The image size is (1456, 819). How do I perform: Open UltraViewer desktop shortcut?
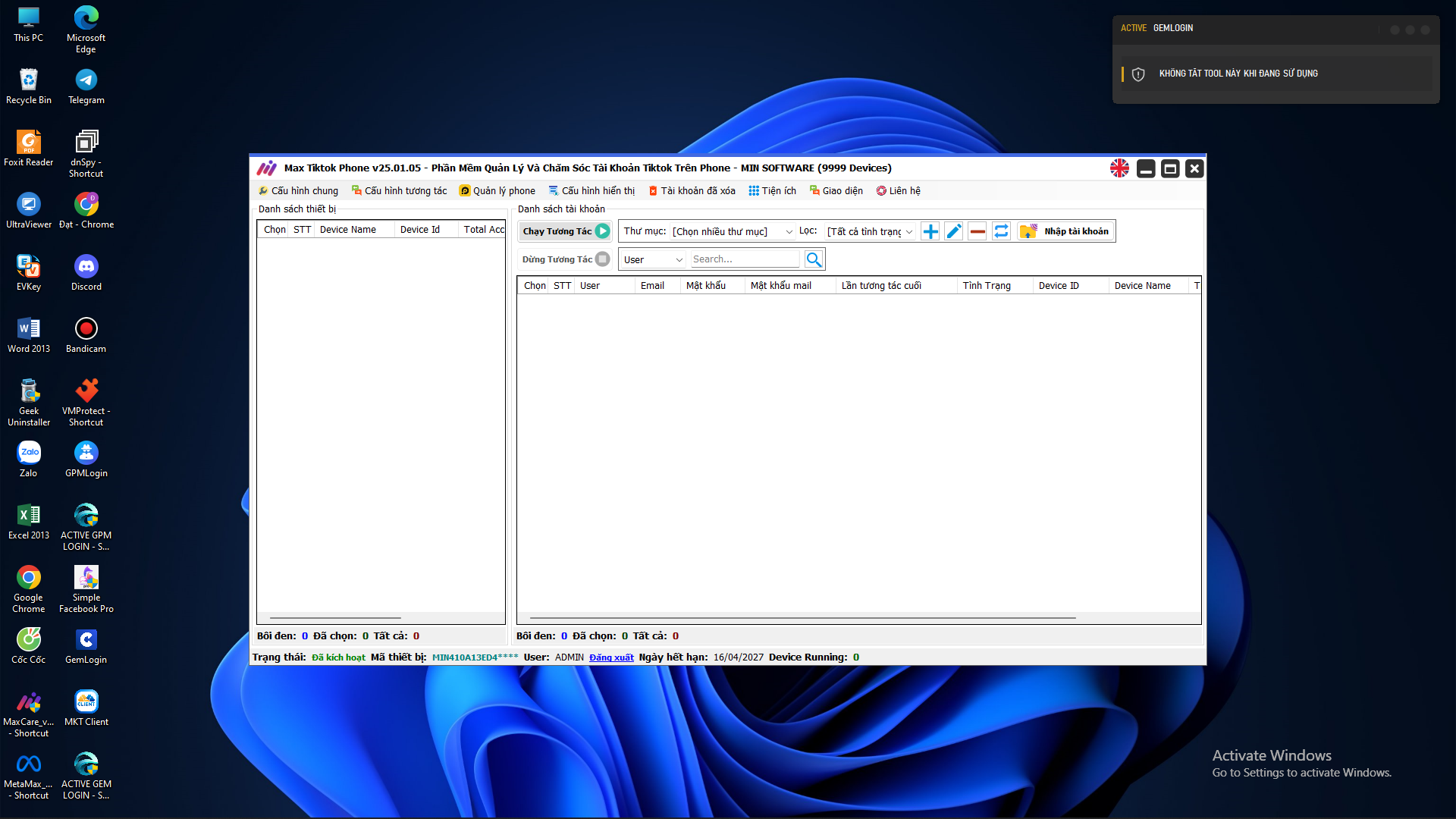click(29, 211)
